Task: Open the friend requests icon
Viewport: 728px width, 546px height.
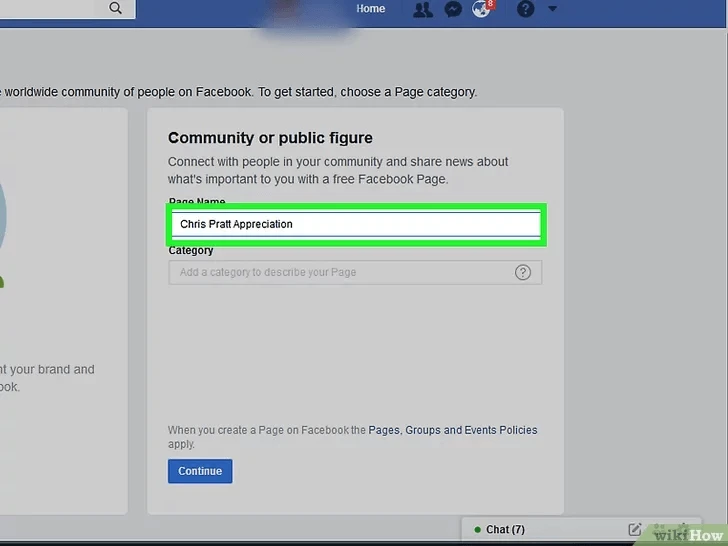Action: [x=423, y=9]
